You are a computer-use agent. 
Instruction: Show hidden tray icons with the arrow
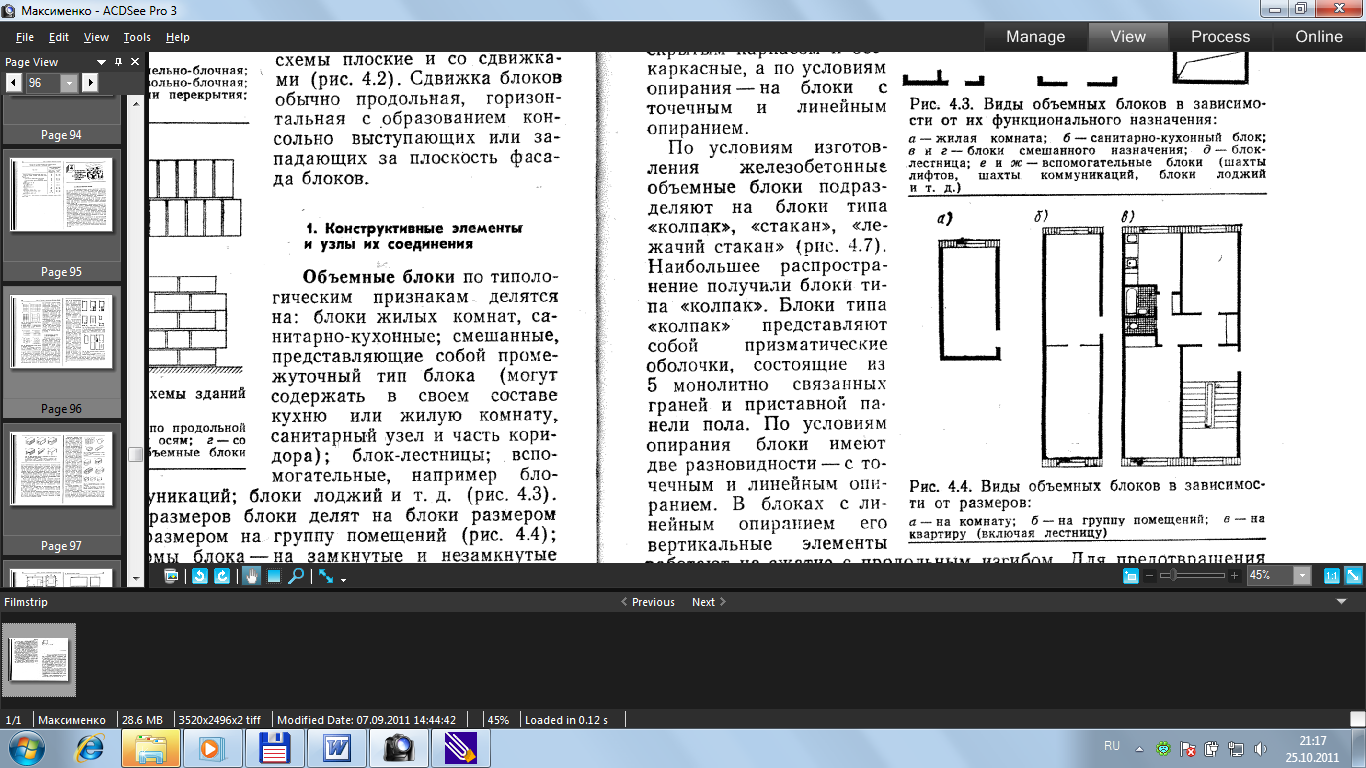tap(1140, 748)
